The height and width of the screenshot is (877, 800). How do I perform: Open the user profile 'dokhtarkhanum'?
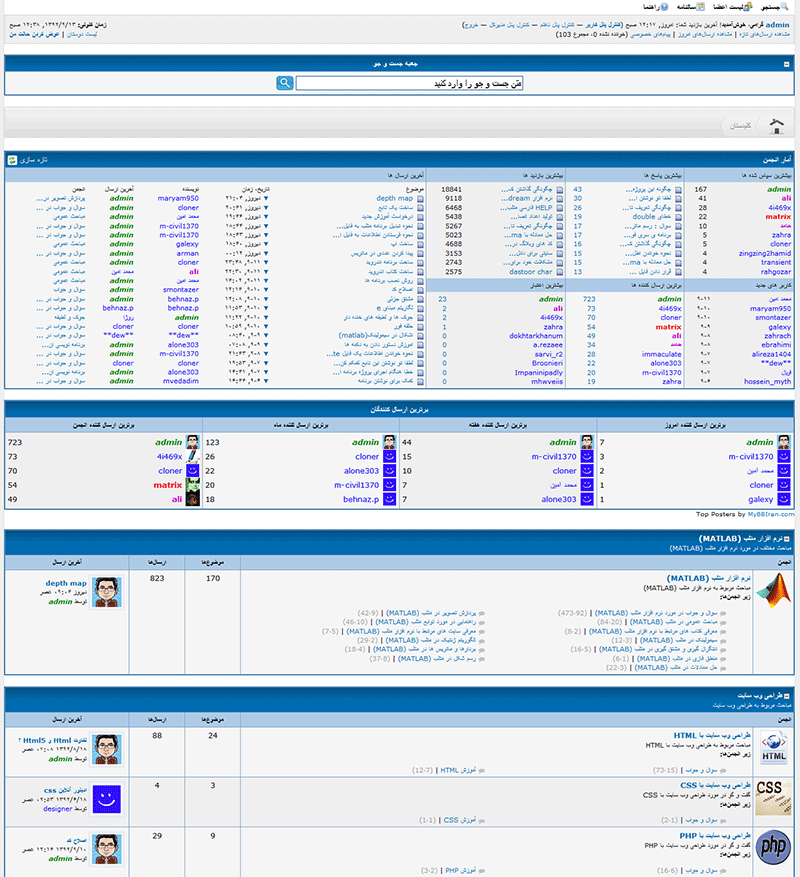(536, 336)
